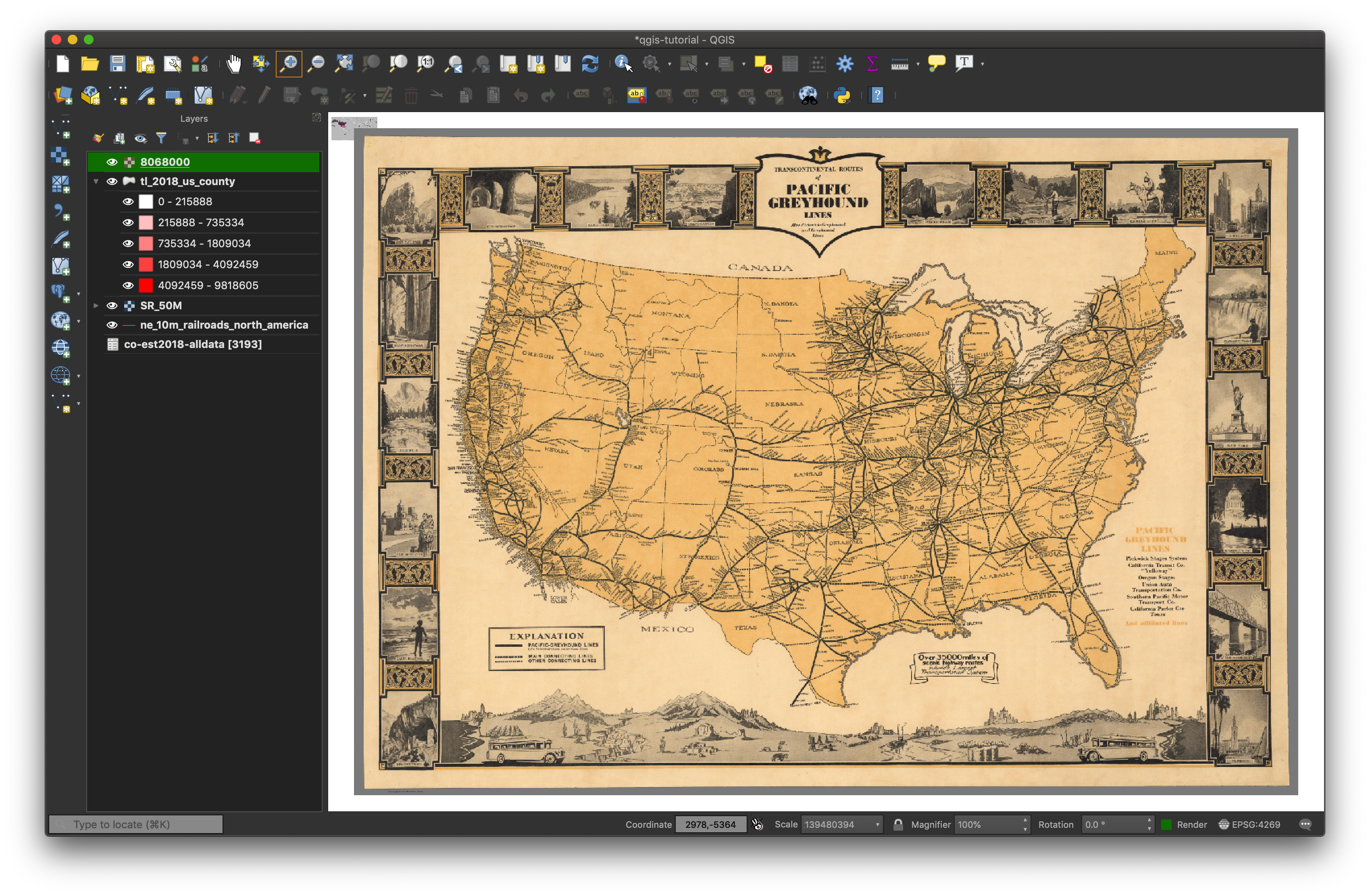Click the Type to locate search field
1370x896 pixels.
click(x=136, y=825)
